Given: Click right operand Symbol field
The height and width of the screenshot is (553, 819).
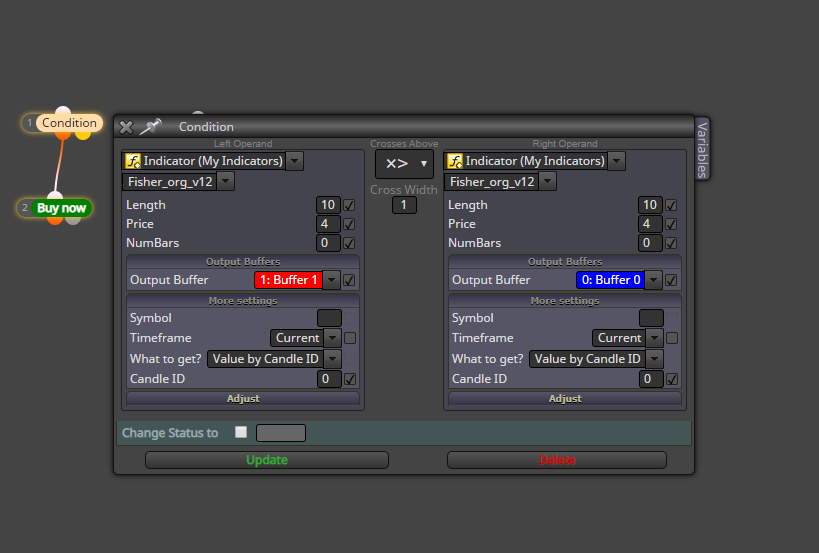Looking at the screenshot, I should coord(651,318).
